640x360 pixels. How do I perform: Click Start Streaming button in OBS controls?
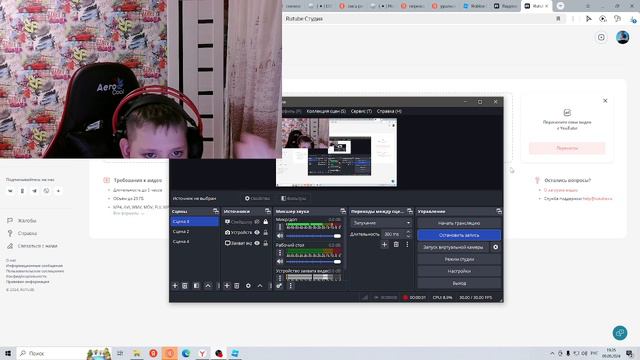click(x=459, y=223)
